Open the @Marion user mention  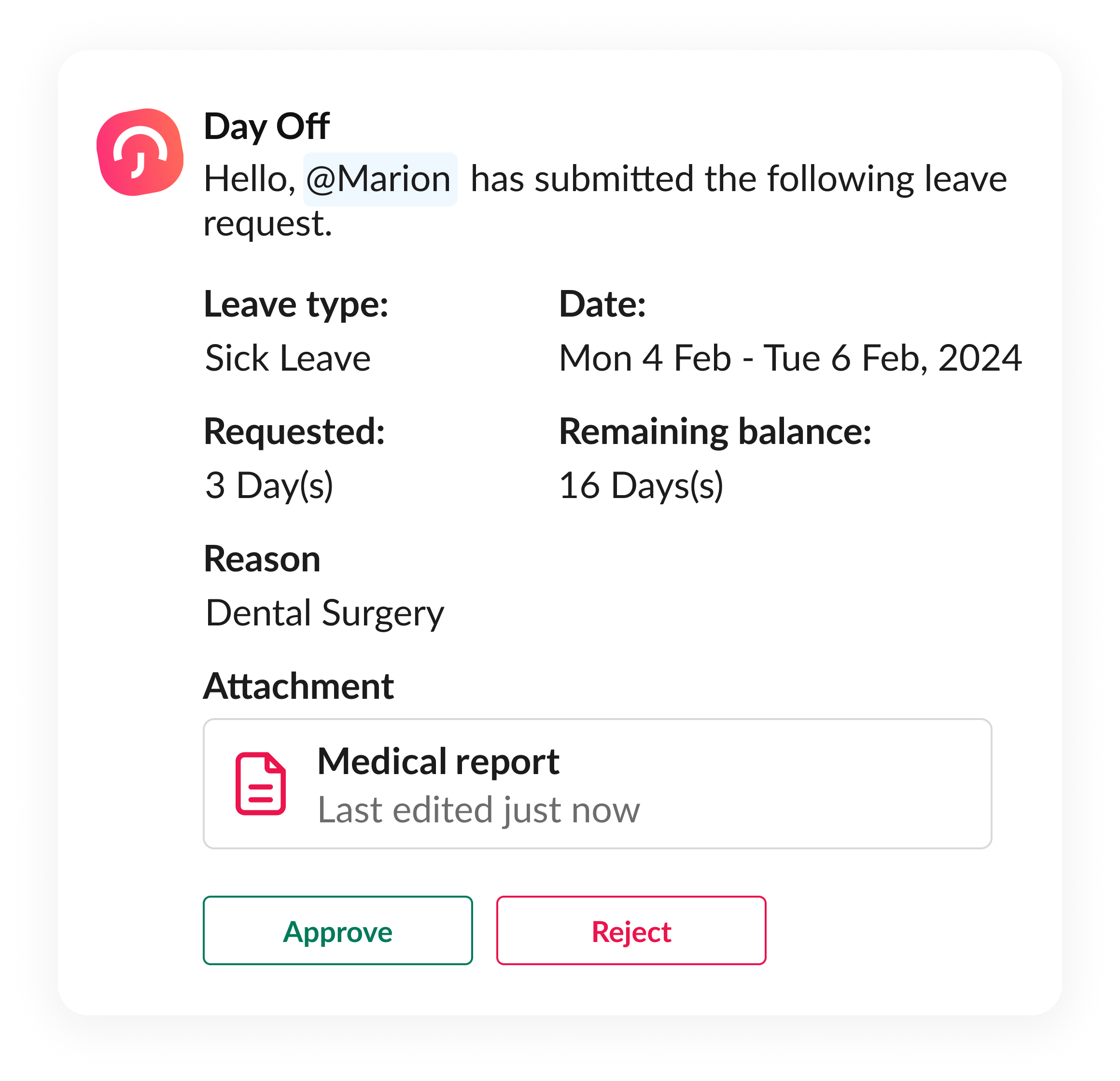[379, 180]
